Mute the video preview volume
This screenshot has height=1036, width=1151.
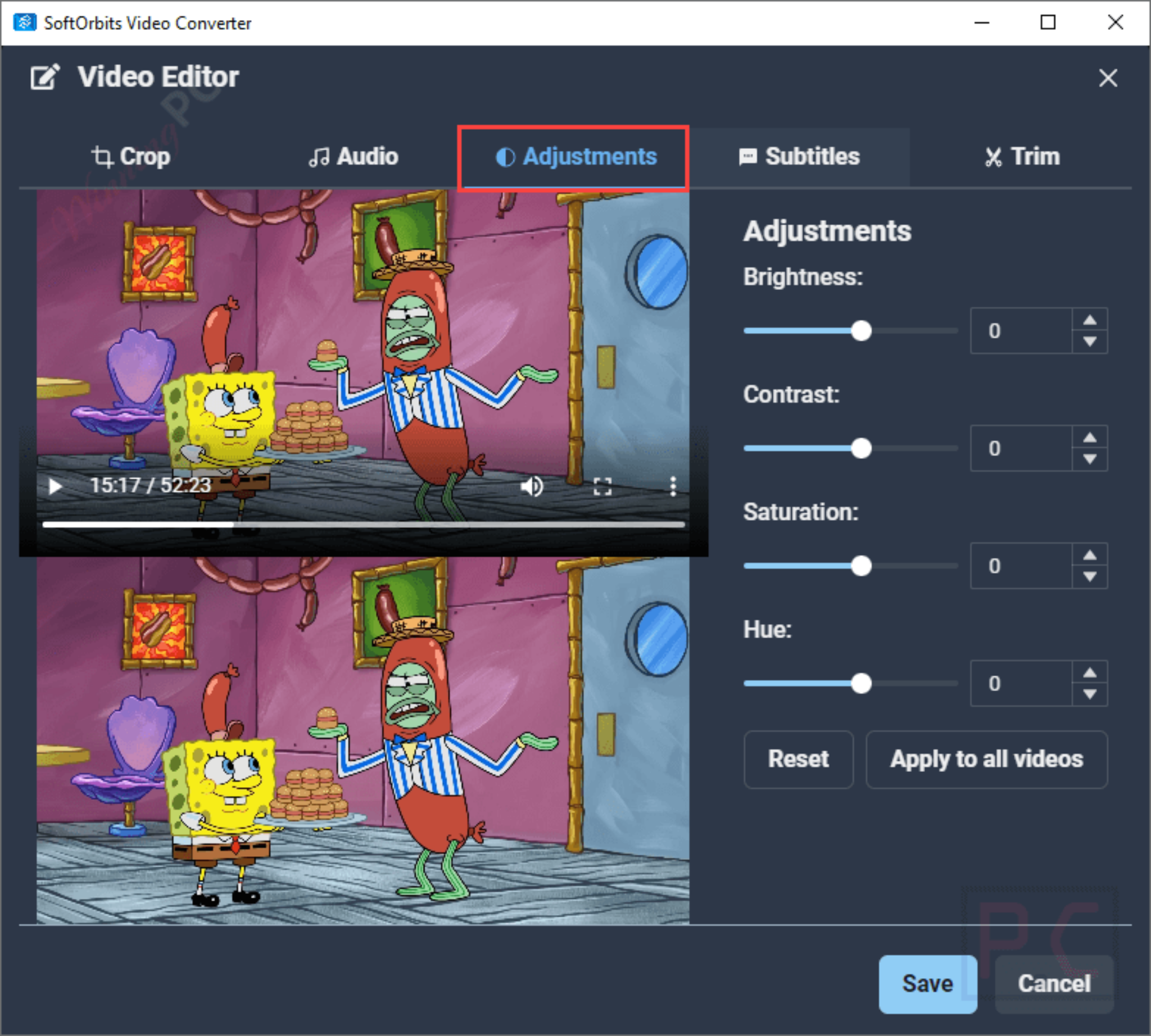(x=532, y=487)
